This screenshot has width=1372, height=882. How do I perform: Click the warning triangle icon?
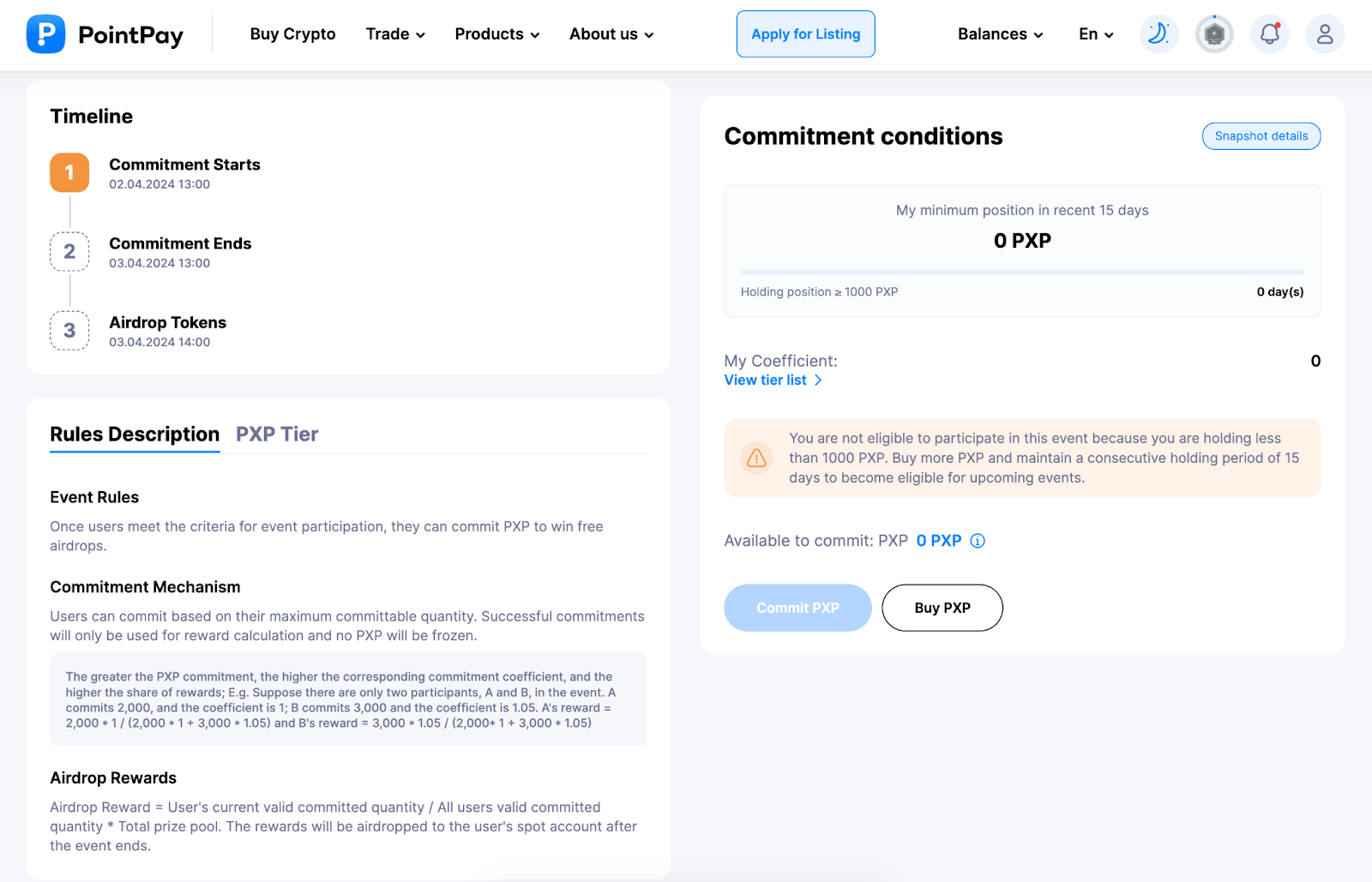point(756,458)
